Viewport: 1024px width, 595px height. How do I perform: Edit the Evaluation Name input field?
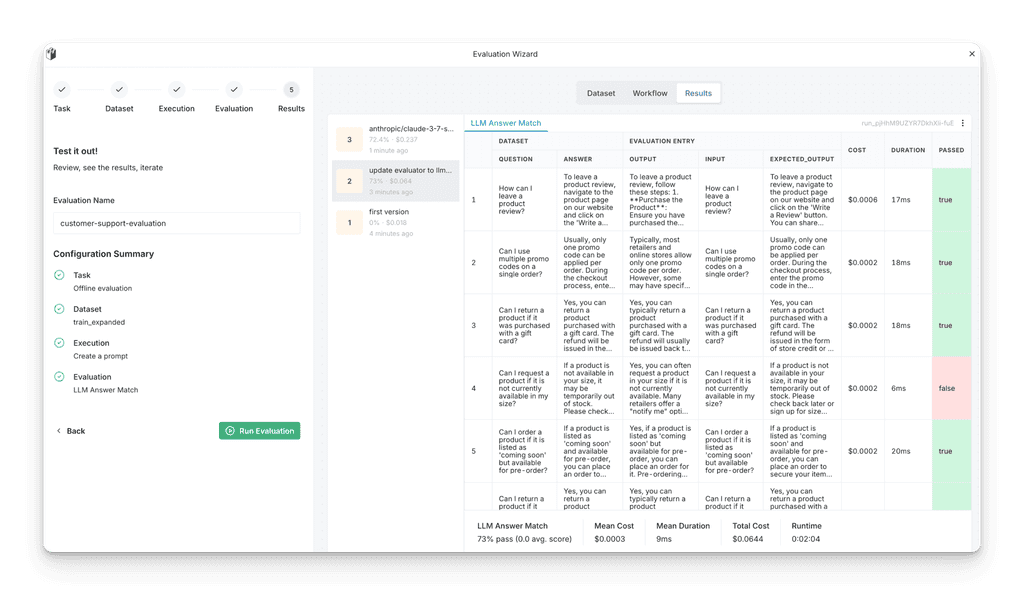tap(176, 223)
